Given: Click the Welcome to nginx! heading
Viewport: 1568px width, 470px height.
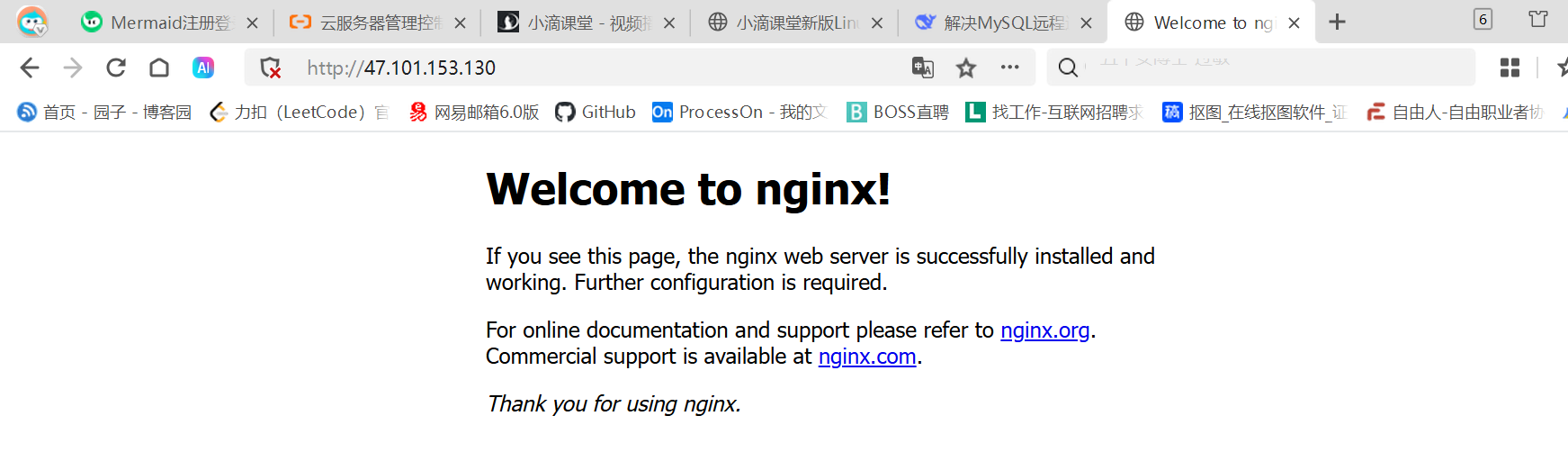Looking at the screenshot, I should pyautogui.click(x=688, y=189).
